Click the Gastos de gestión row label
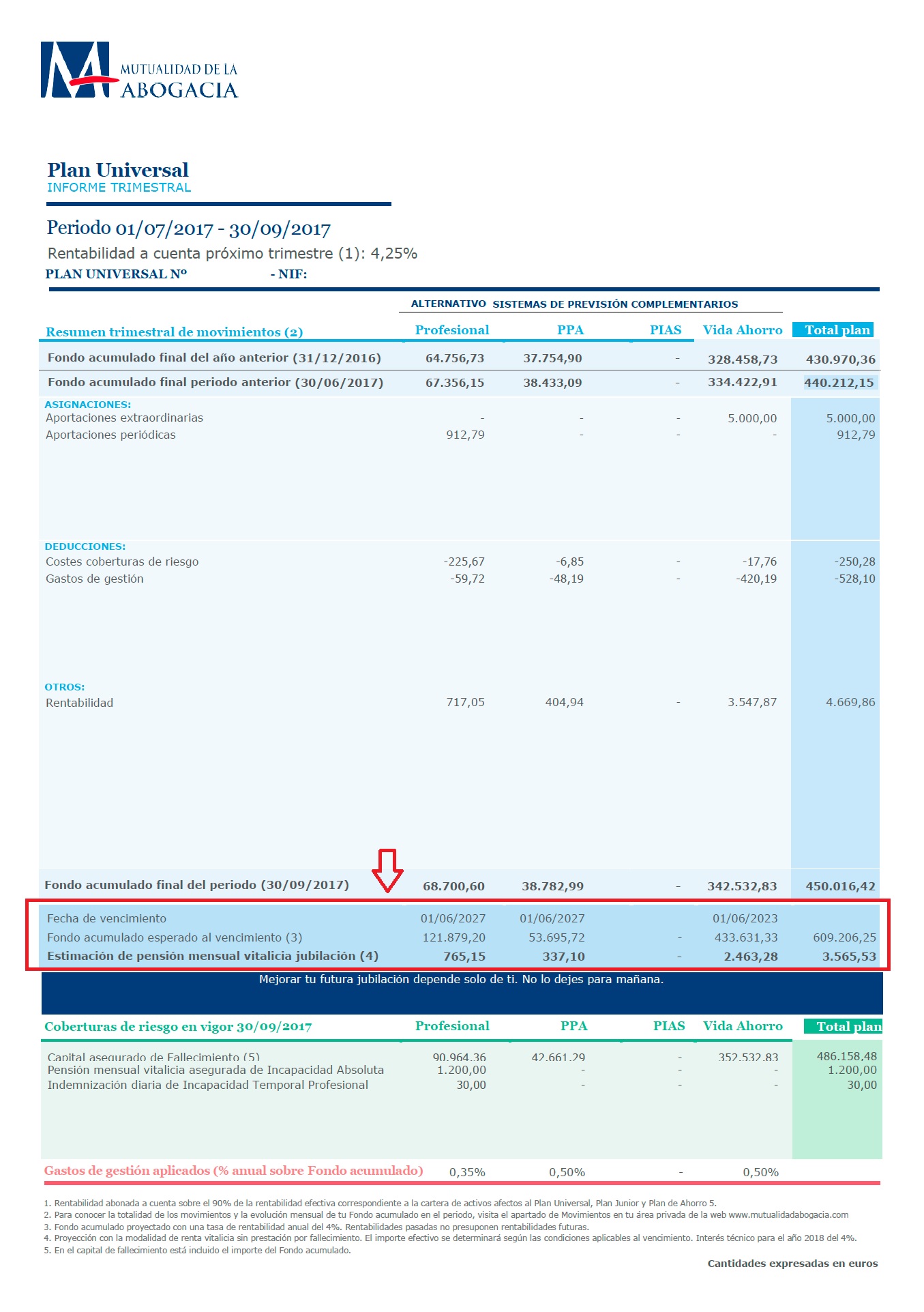924x1312 pixels. [x=94, y=579]
